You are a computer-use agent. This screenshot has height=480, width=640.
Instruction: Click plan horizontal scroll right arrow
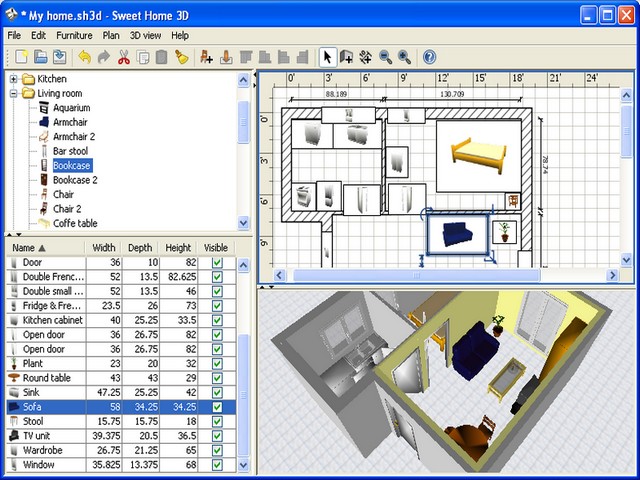click(612, 275)
